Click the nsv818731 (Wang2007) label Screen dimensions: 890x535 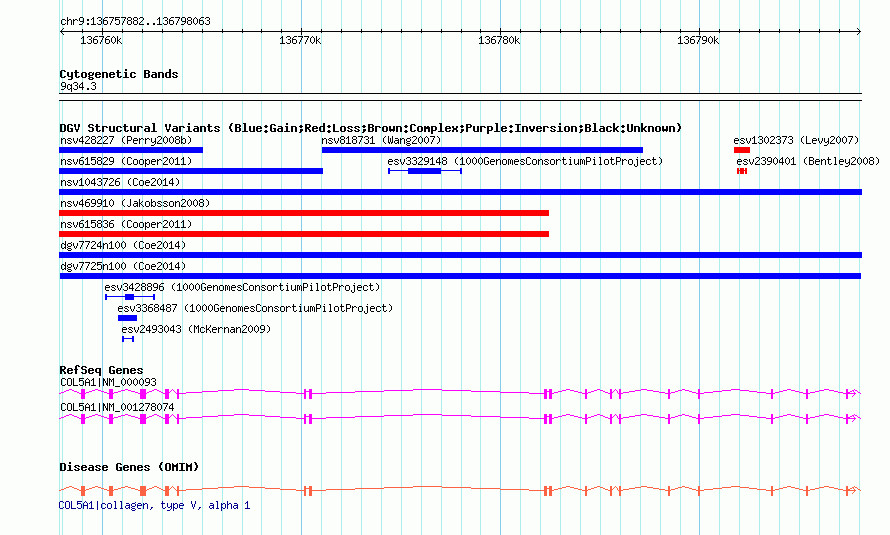(x=381, y=140)
